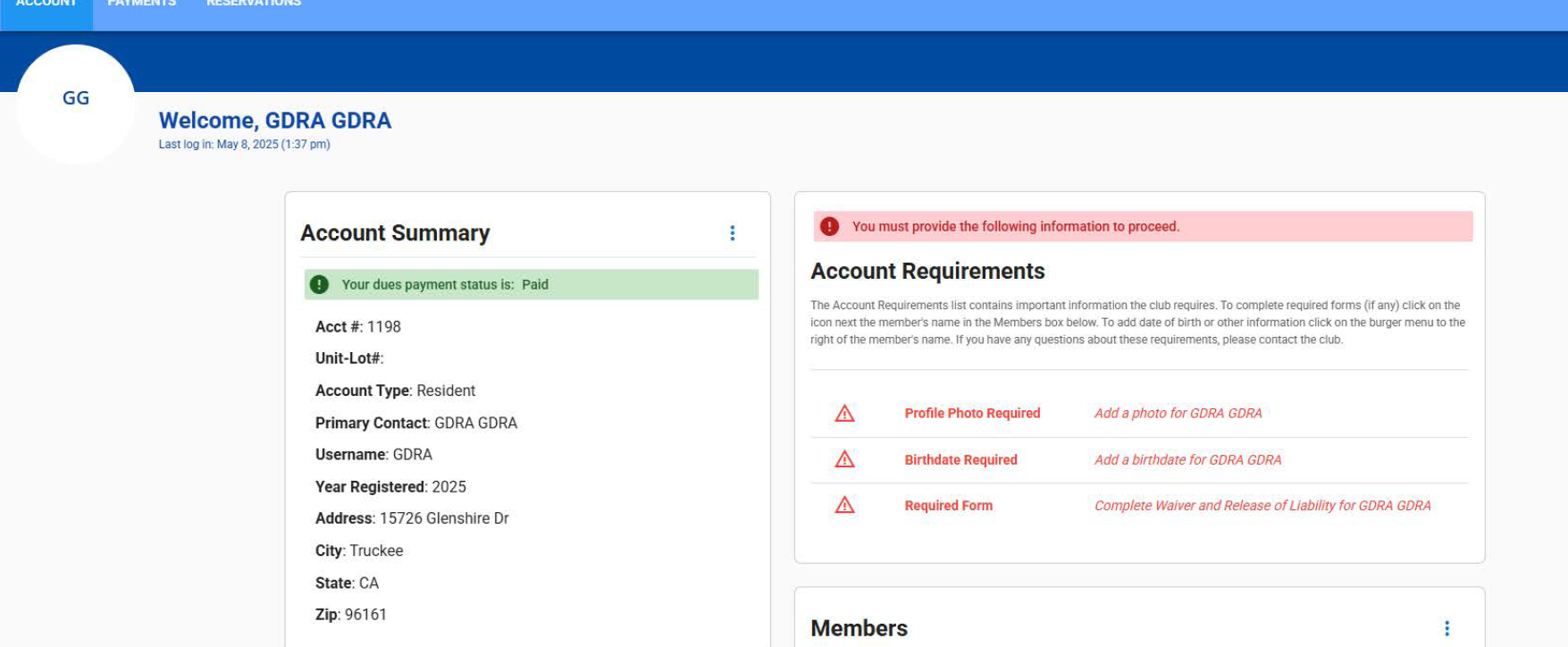The width and height of the screenshot is (1568, 647).
Task: Select the Account tab
Action: coord(46,4)
